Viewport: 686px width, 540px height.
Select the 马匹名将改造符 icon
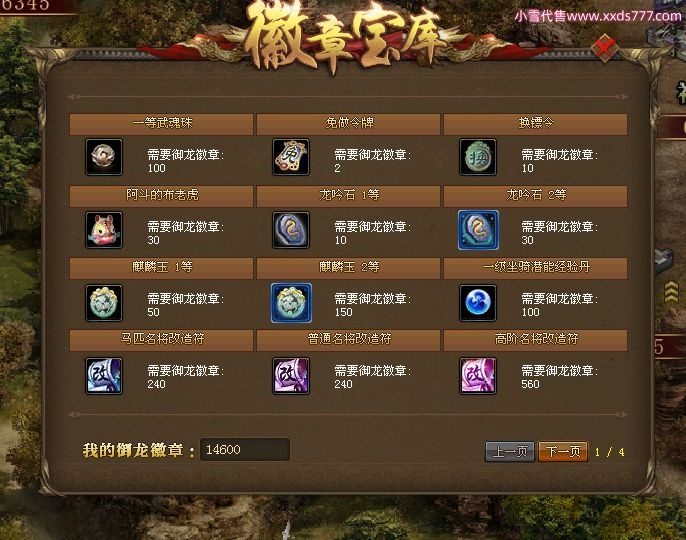pyautogui.click(x=104, y=376)
